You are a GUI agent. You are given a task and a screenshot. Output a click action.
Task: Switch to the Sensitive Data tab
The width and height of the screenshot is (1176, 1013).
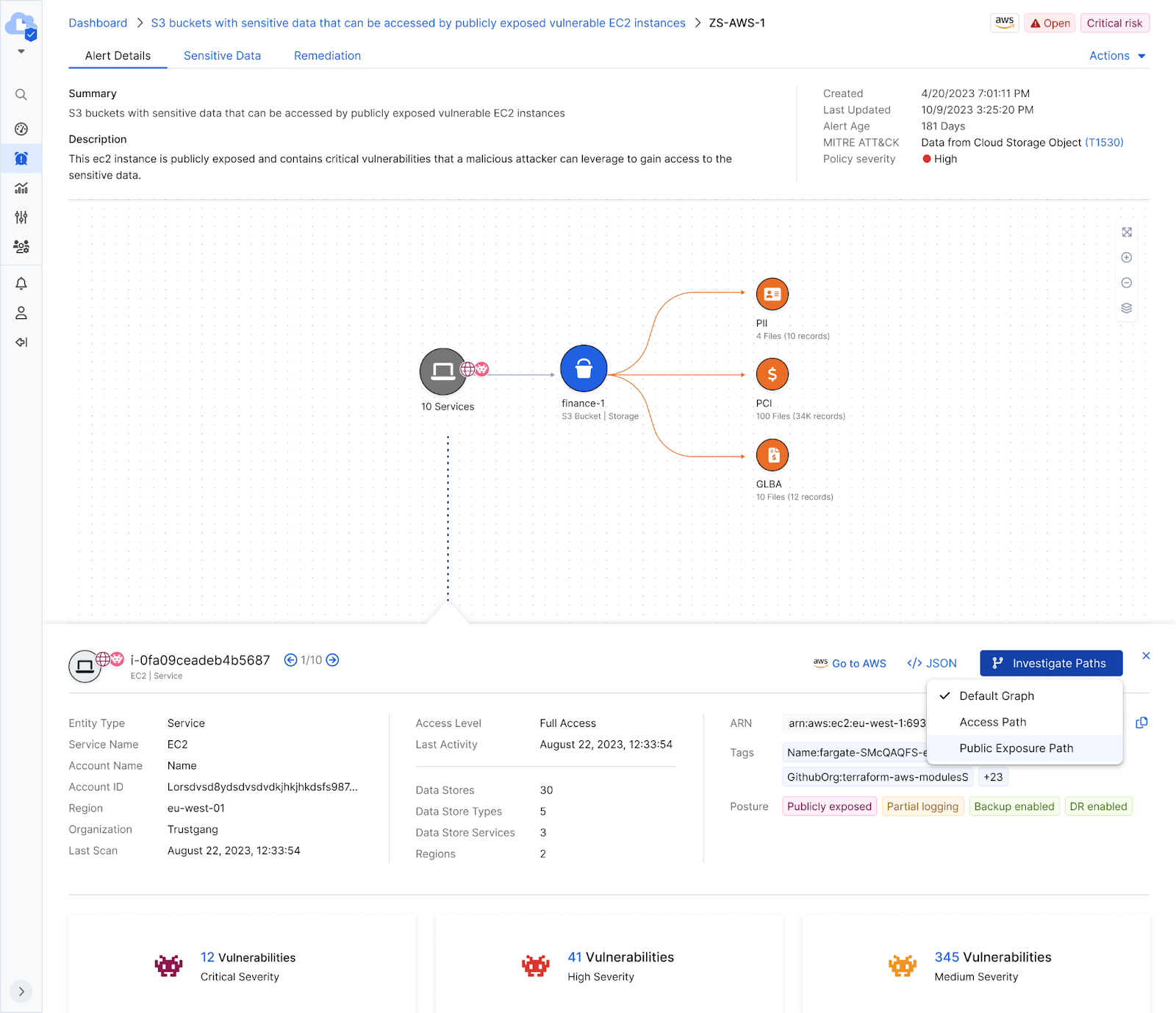coord(222,56)
